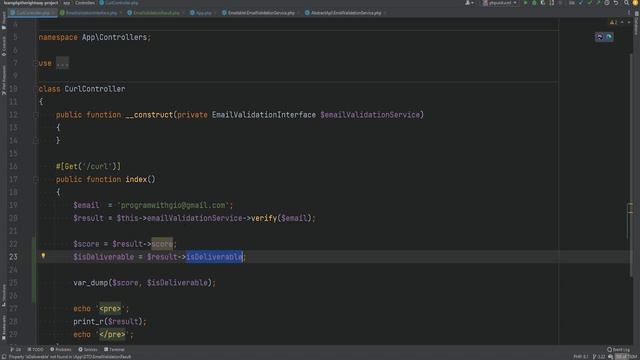Click the print_r function call
This screenshot has width=640, height=360.
coord(88,322)
